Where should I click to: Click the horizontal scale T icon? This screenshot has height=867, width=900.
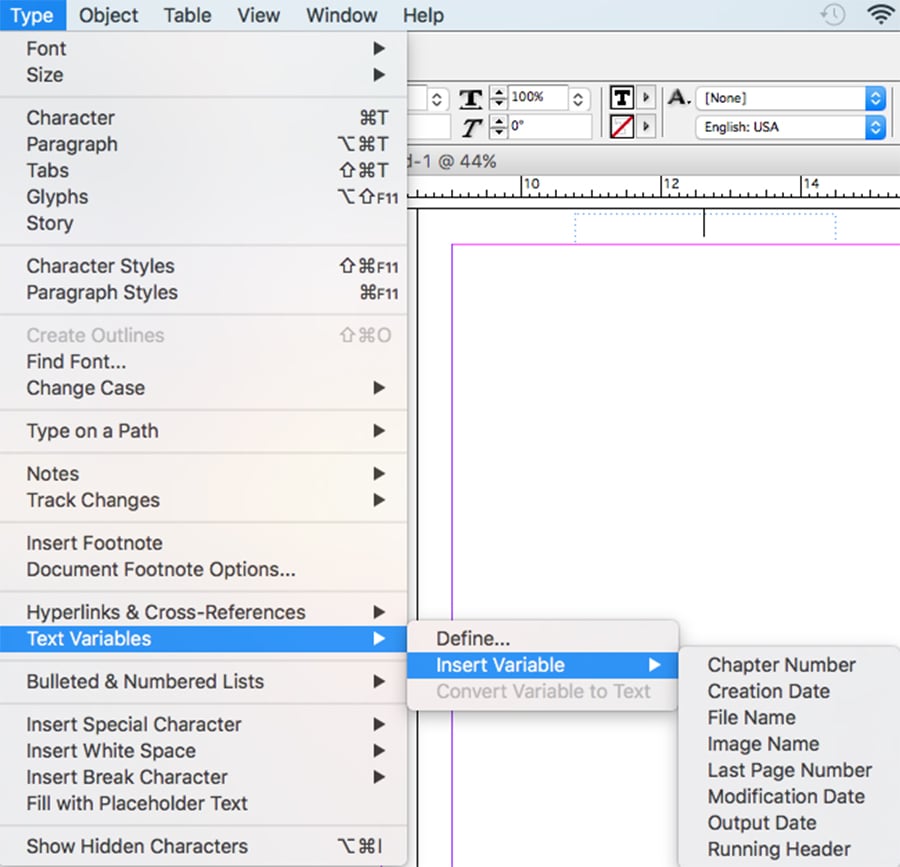click(471, 98)
